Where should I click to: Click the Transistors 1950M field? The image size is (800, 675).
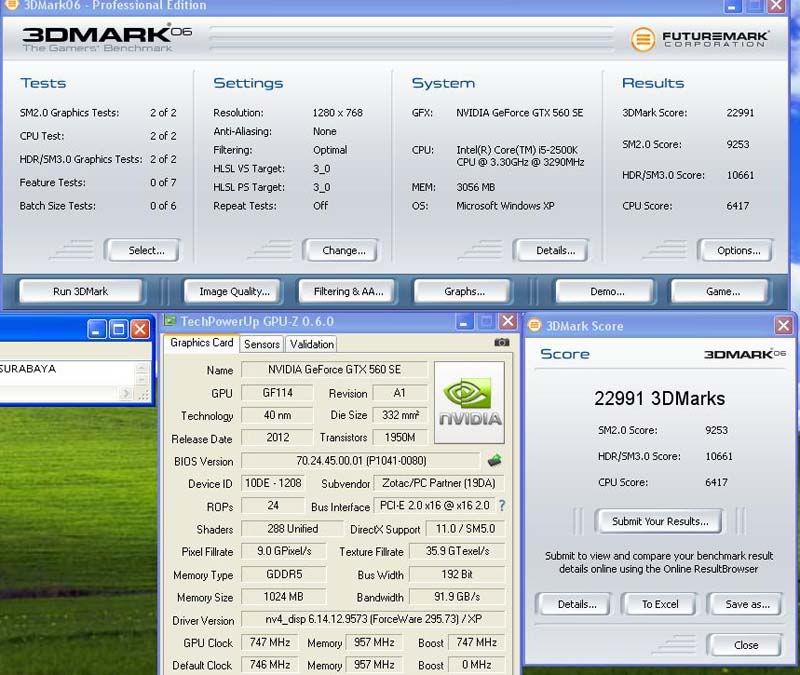click(x=400, y=437)
